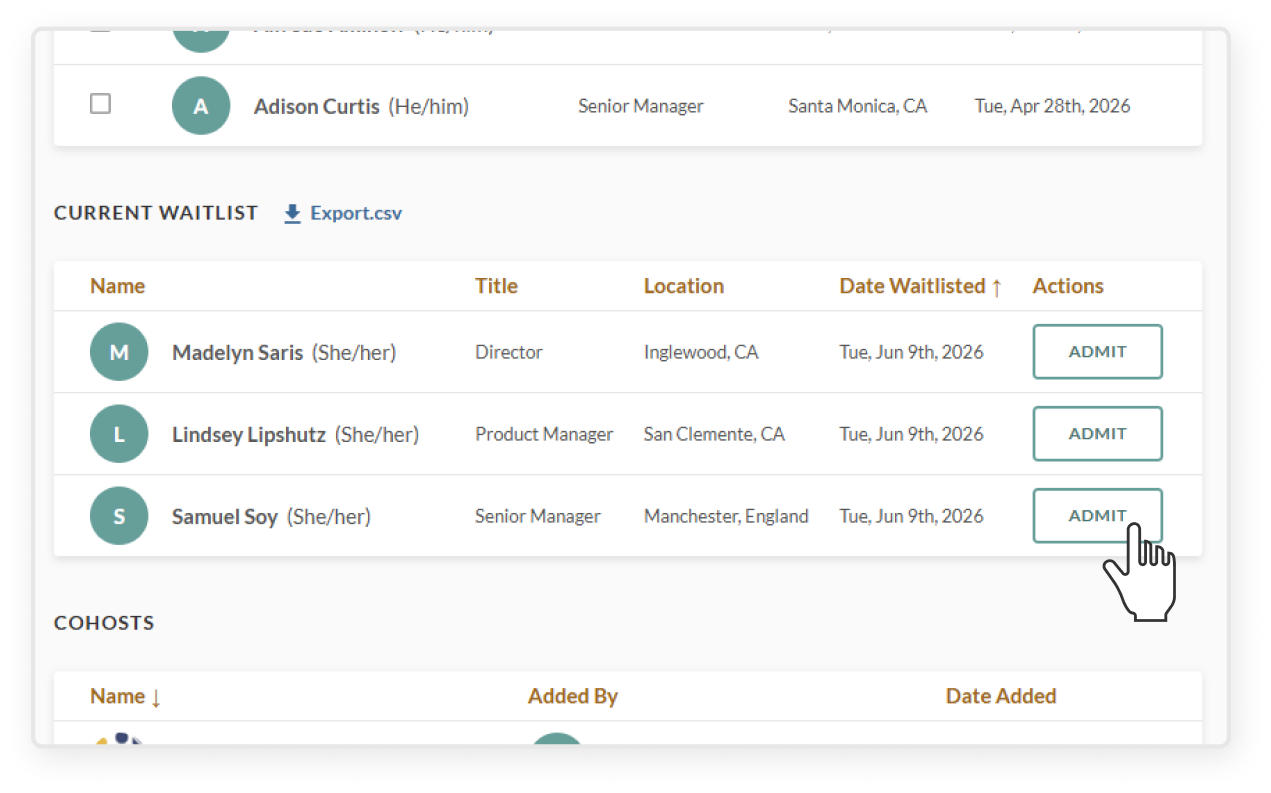Image resolution: width=1271 pixels, height=793 pixels.
Task: Toggle sort on Date Waitlisted header
Action: coord(921,286)
